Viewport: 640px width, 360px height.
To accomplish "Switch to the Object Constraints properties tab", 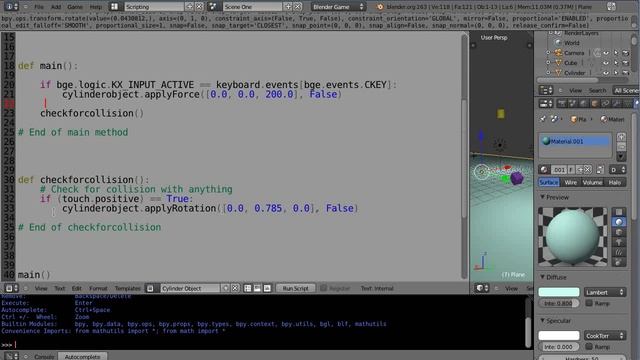I will (605, 104).
